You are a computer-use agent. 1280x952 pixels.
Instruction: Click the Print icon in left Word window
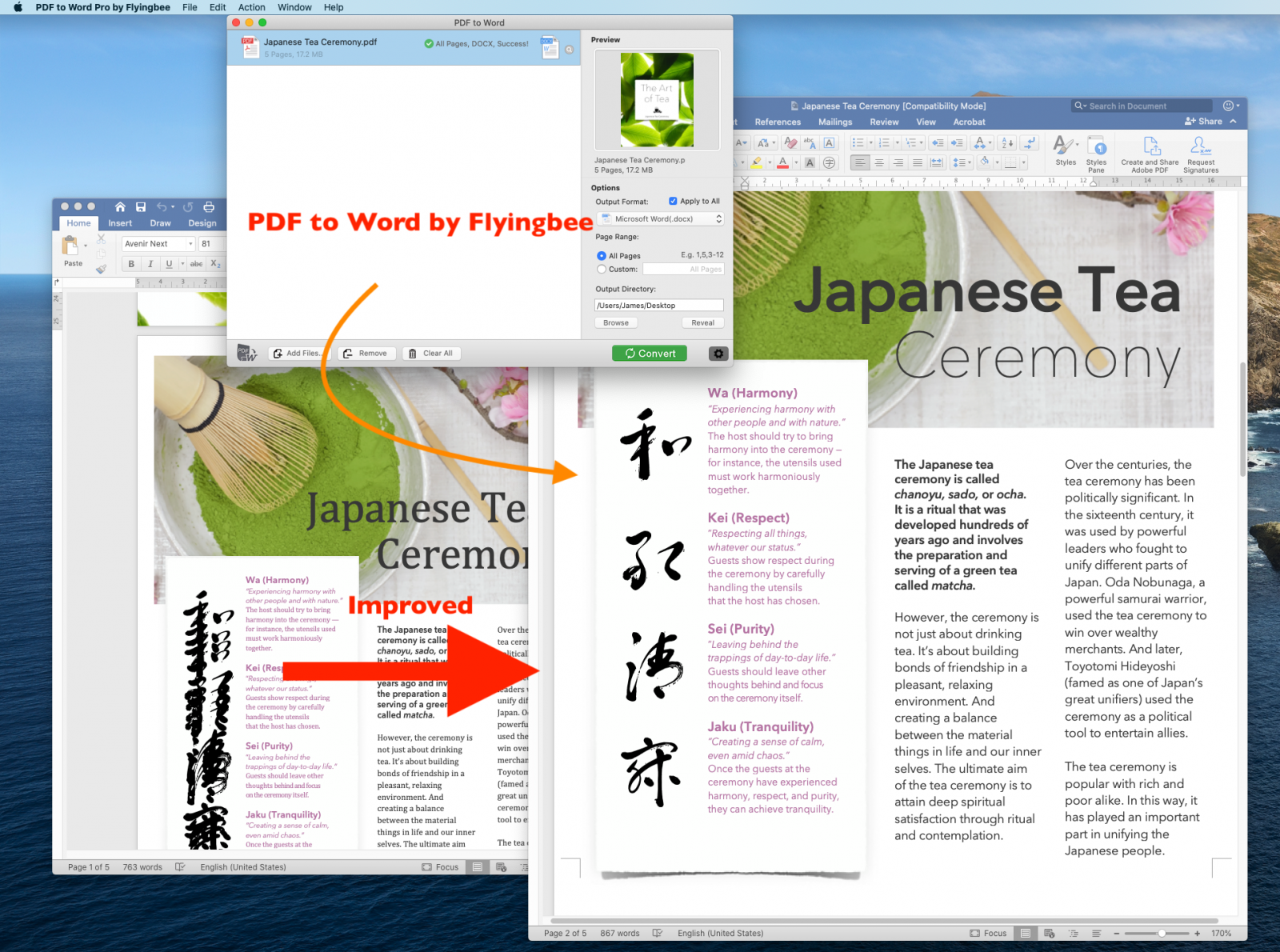209,206
